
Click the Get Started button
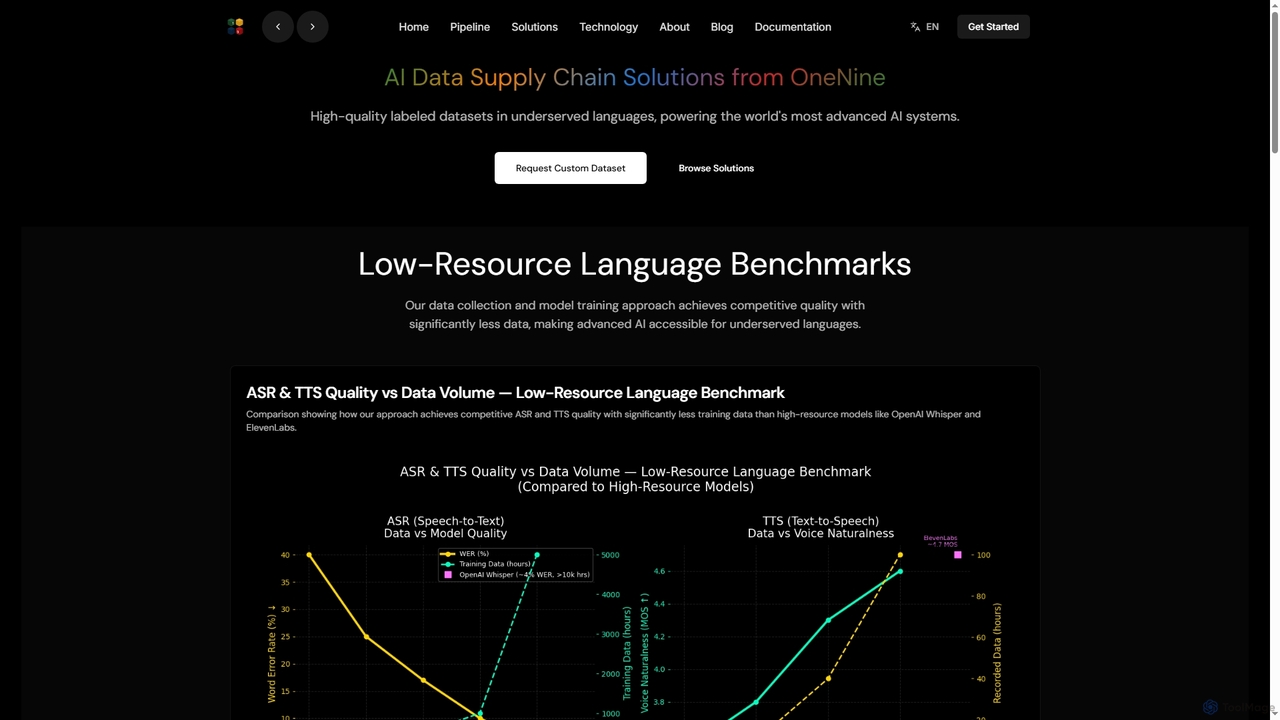point(993,27)
